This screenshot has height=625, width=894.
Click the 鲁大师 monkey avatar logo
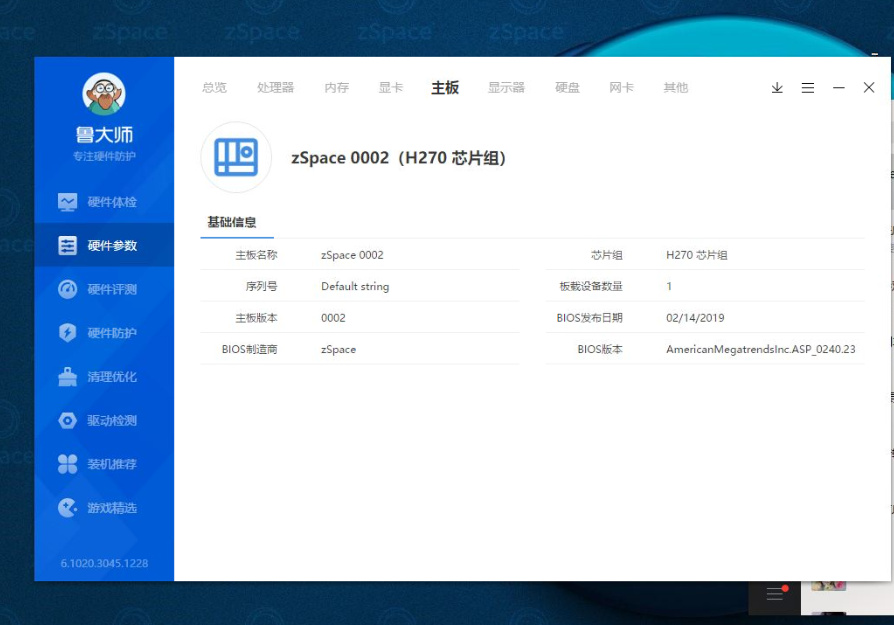104,94
